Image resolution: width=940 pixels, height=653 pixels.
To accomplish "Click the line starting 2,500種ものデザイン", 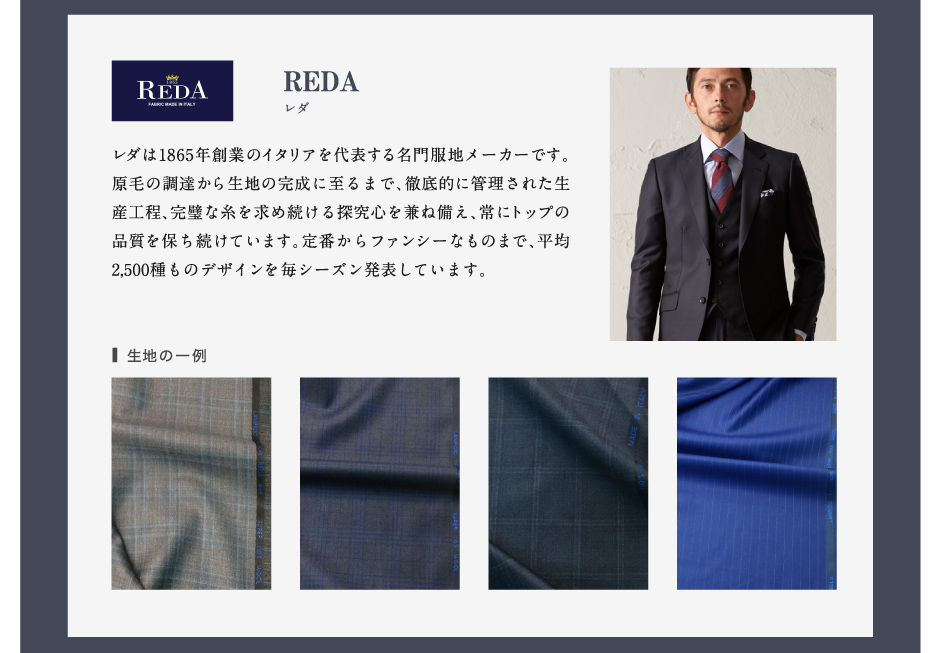I will (x=299, y=270).
